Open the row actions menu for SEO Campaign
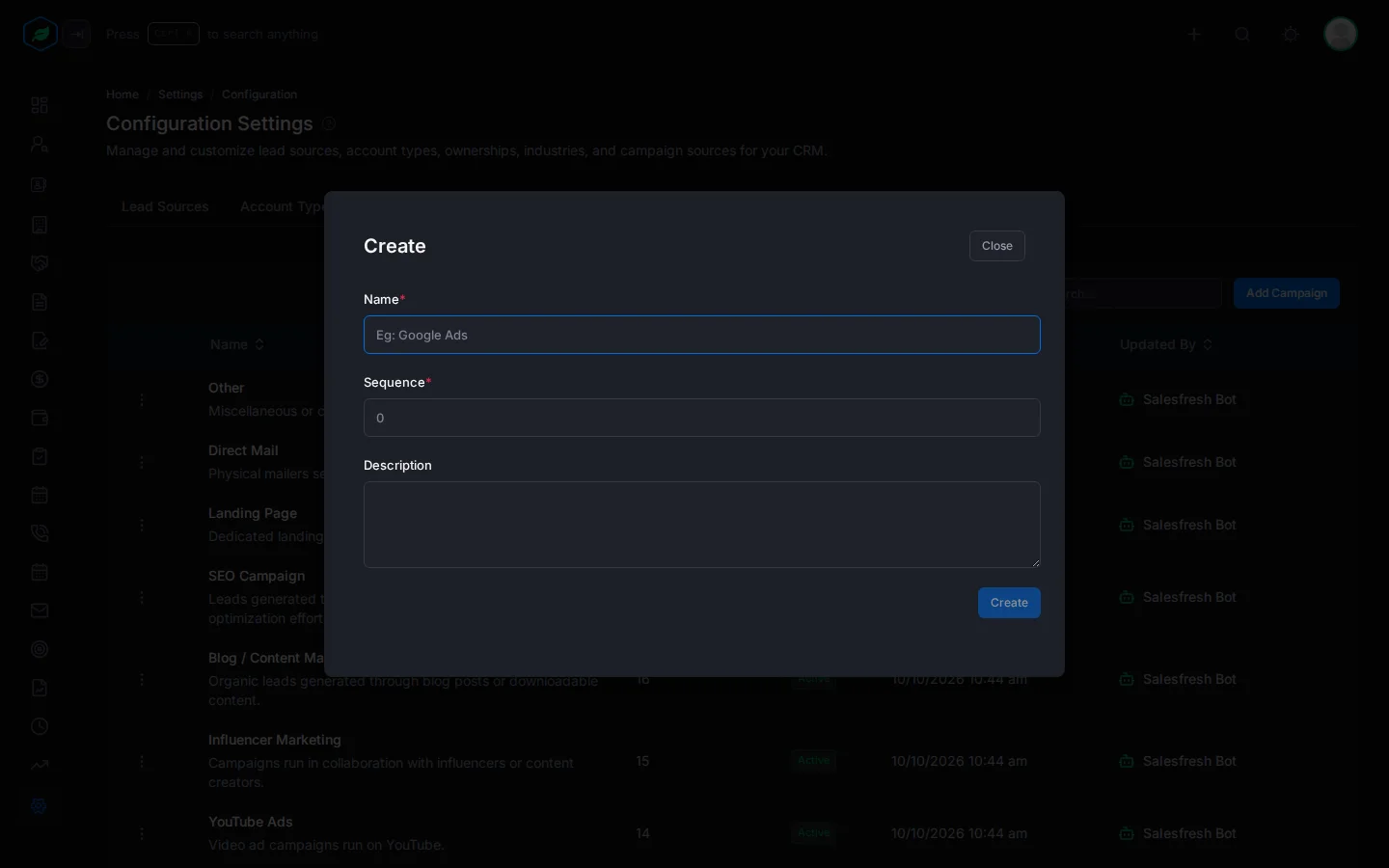The image size is (1389, 868). (142, 598)
